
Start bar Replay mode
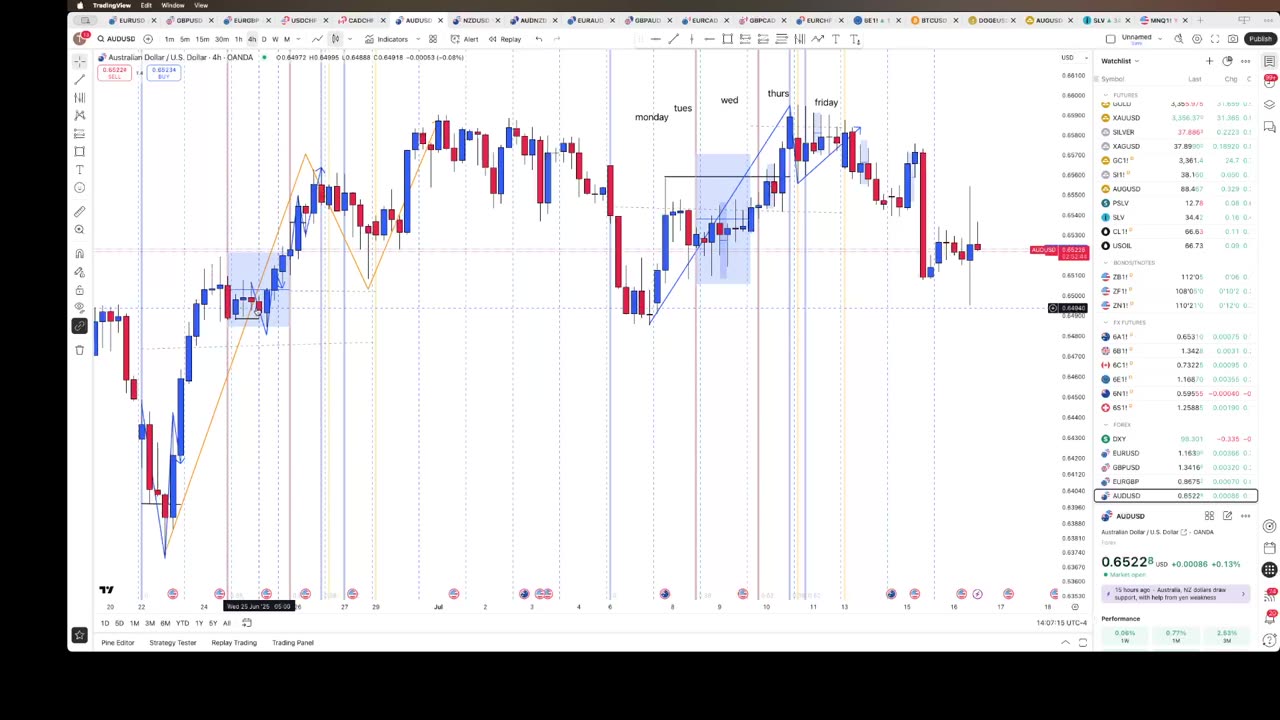tap(504, 39)
